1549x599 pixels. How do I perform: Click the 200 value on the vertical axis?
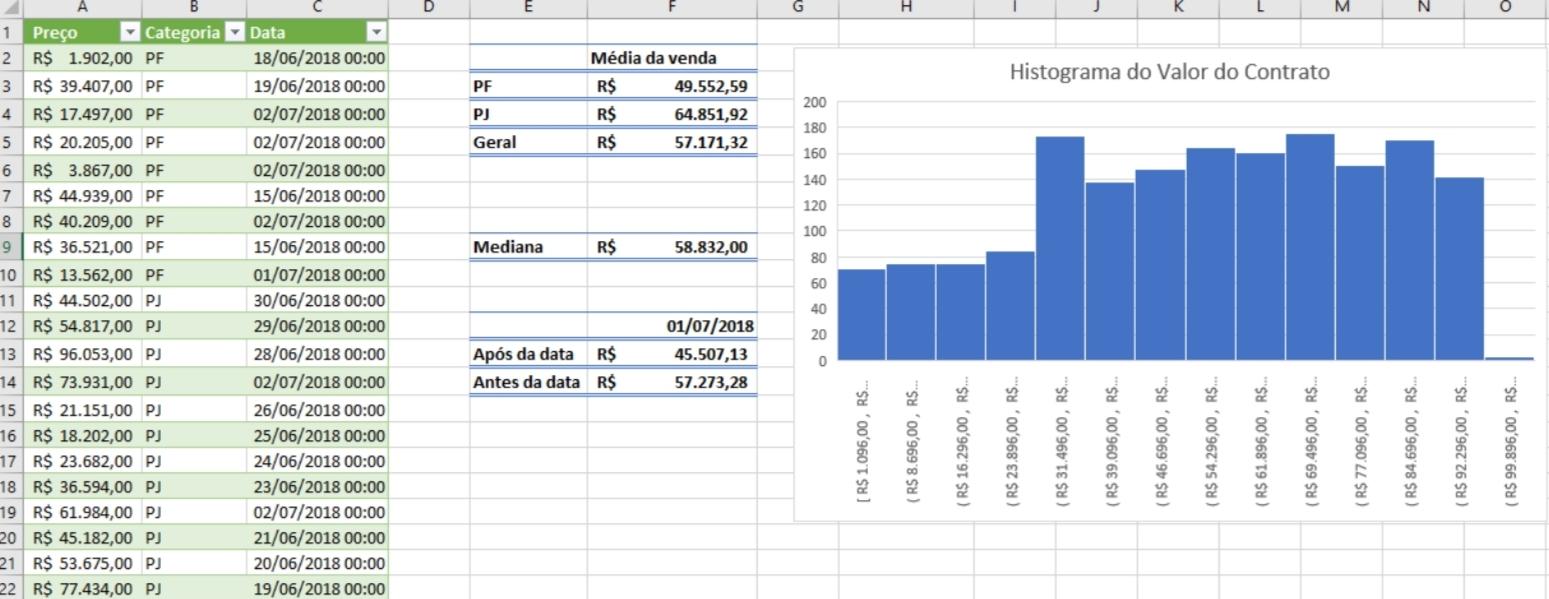[815, 102]
